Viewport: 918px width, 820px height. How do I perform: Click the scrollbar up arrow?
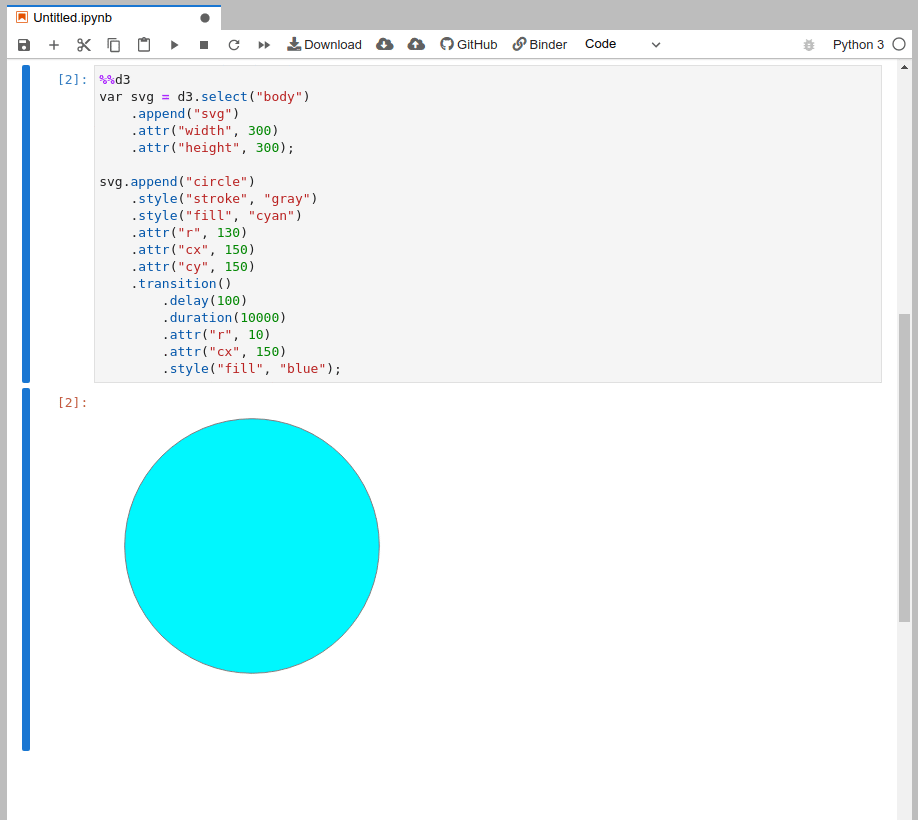click(905, 67)
